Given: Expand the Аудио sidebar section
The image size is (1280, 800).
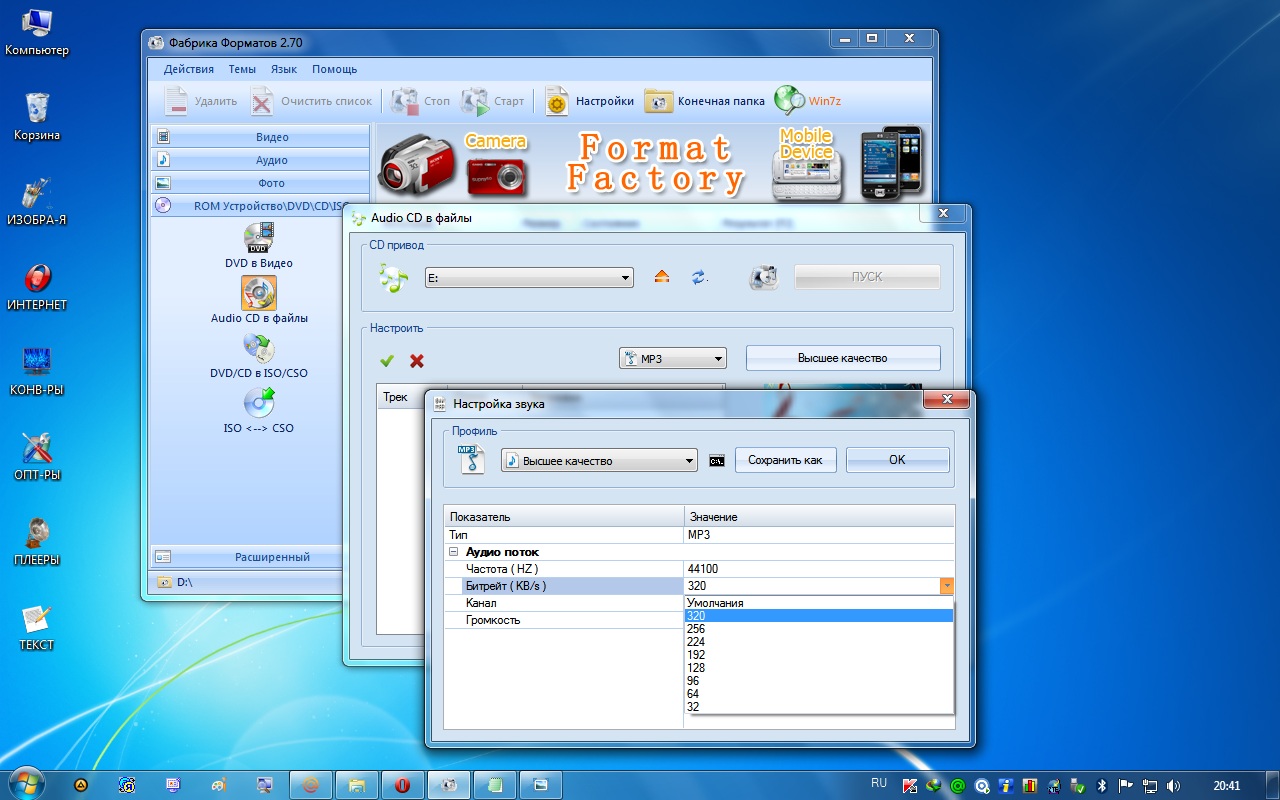Looking at the screenshot, I should pos(260,160).
